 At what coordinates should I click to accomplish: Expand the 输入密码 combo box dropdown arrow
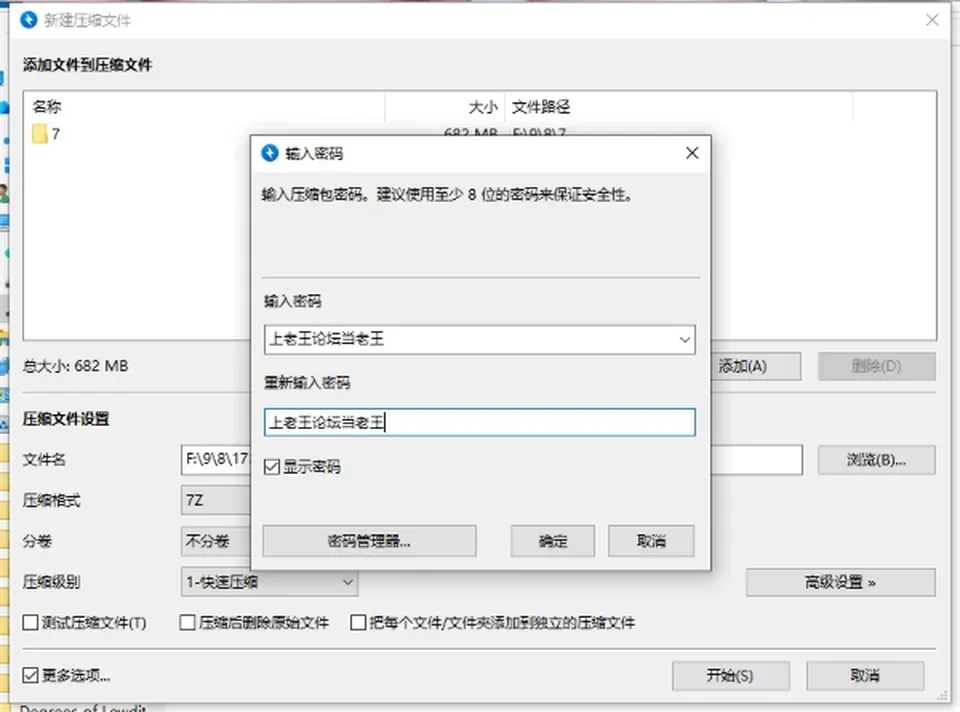(684, 340)
